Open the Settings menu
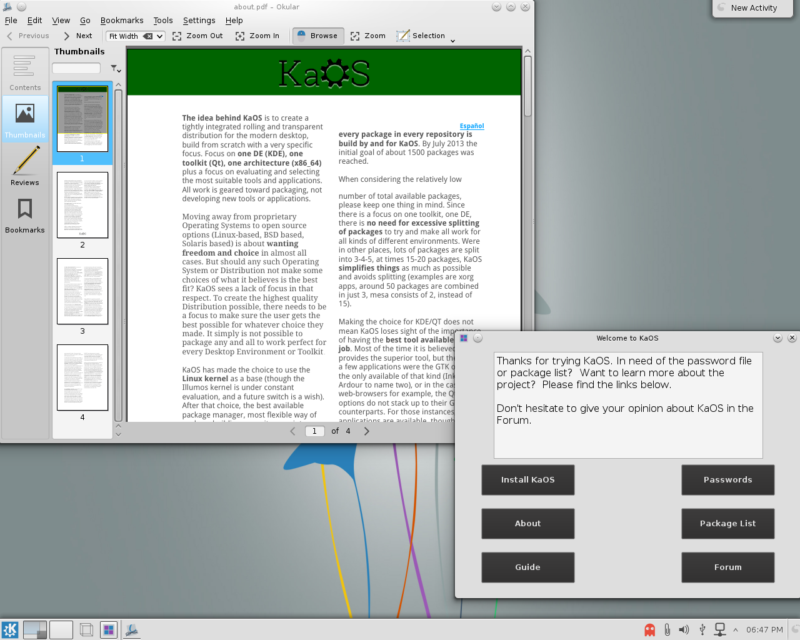The height and width of the screenshot is (640, 800). 199,20
